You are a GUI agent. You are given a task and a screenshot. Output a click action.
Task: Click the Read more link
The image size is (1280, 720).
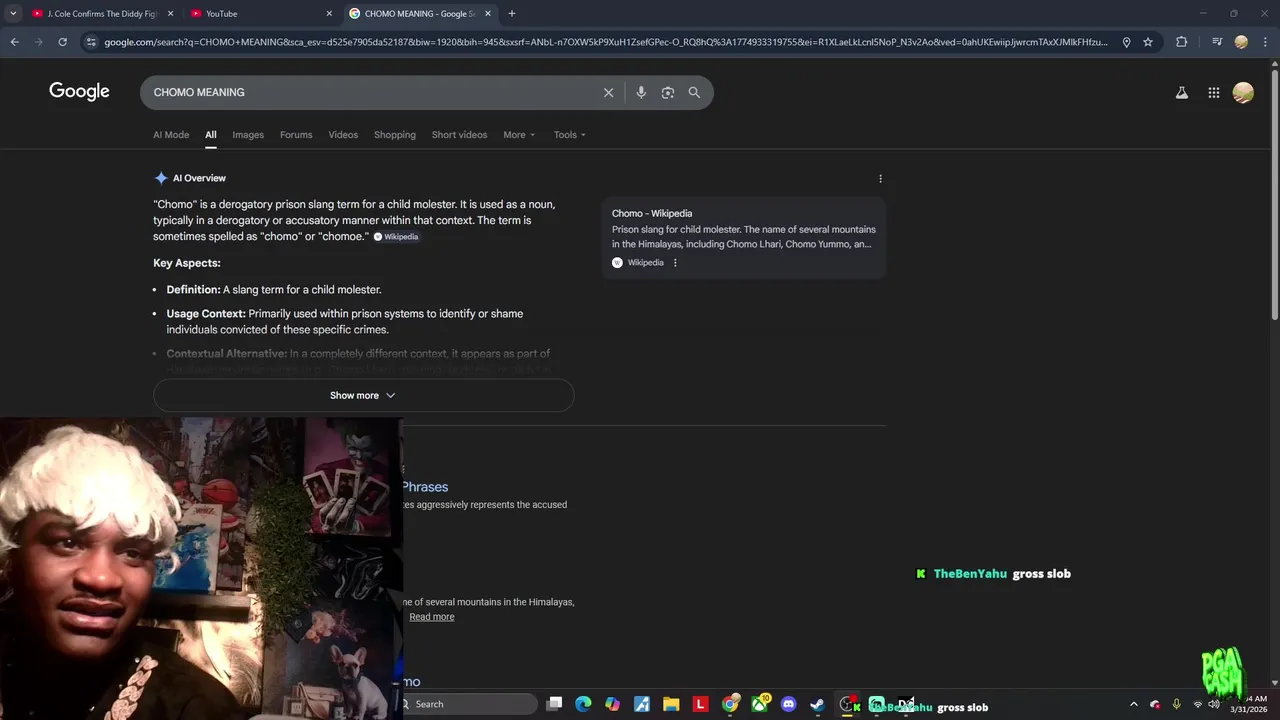point(432,617)
